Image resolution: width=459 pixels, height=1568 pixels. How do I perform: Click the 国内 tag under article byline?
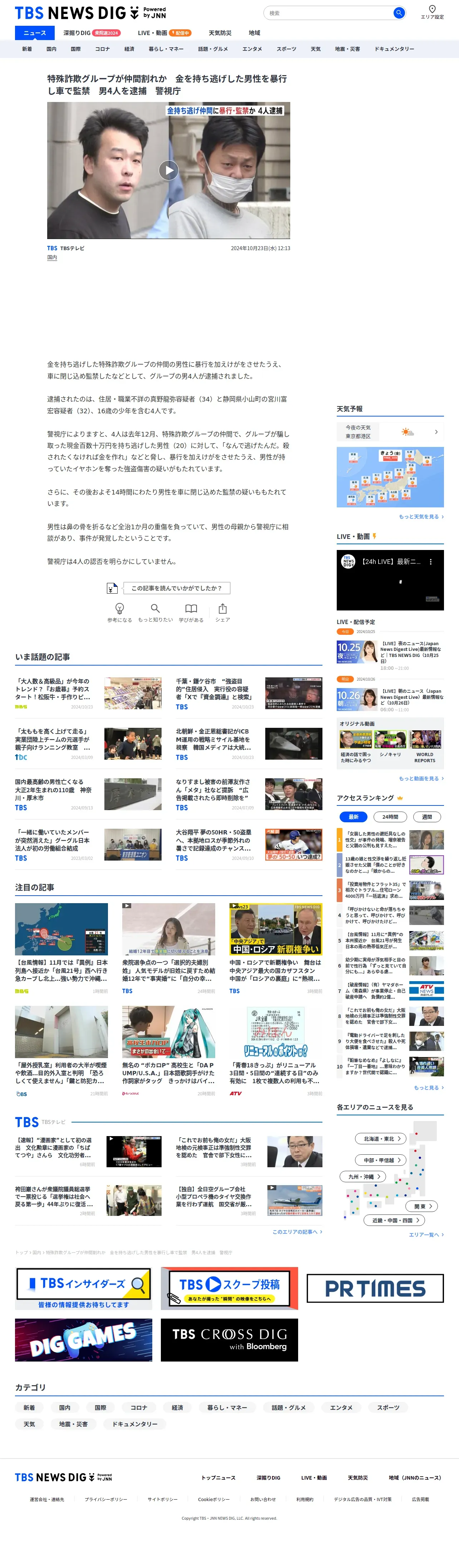[52, 258]
